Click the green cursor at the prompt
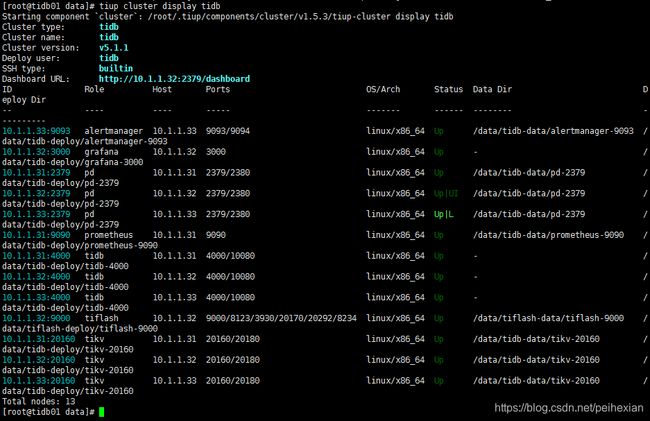The image size is (650, 421). tap(102, 412)
